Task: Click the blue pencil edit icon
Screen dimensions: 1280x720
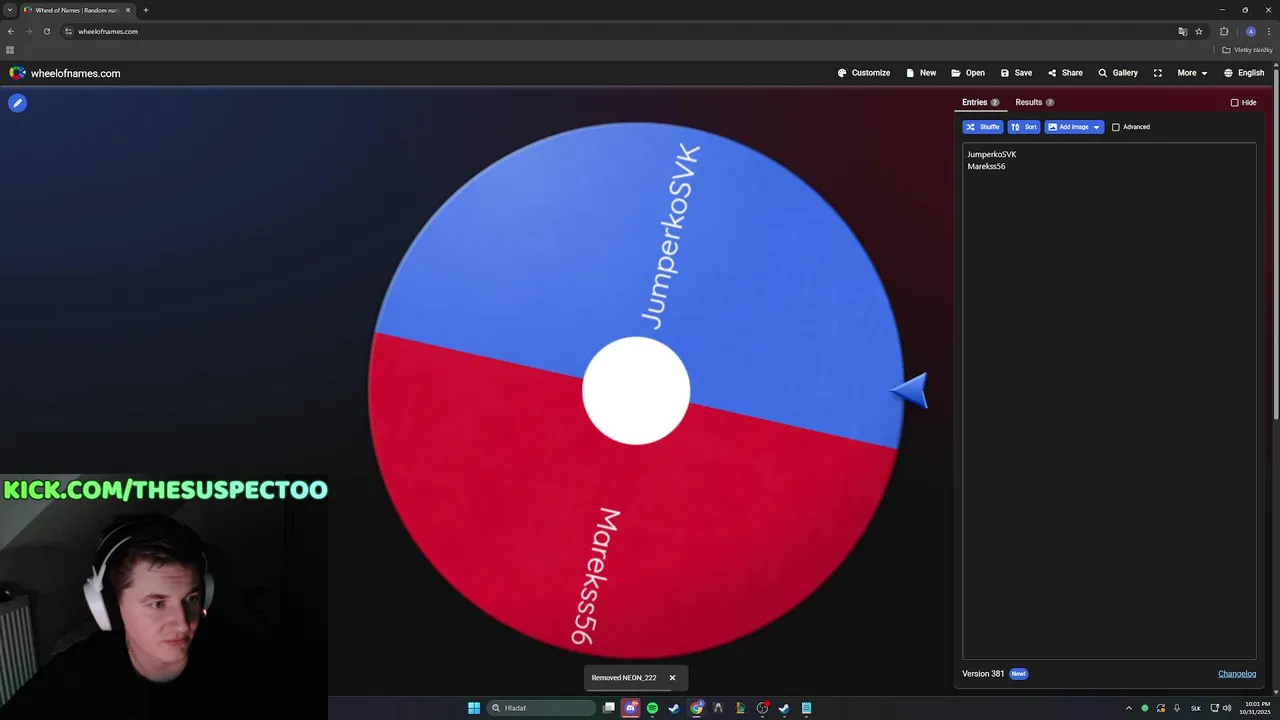Action: tap(17, 102)
